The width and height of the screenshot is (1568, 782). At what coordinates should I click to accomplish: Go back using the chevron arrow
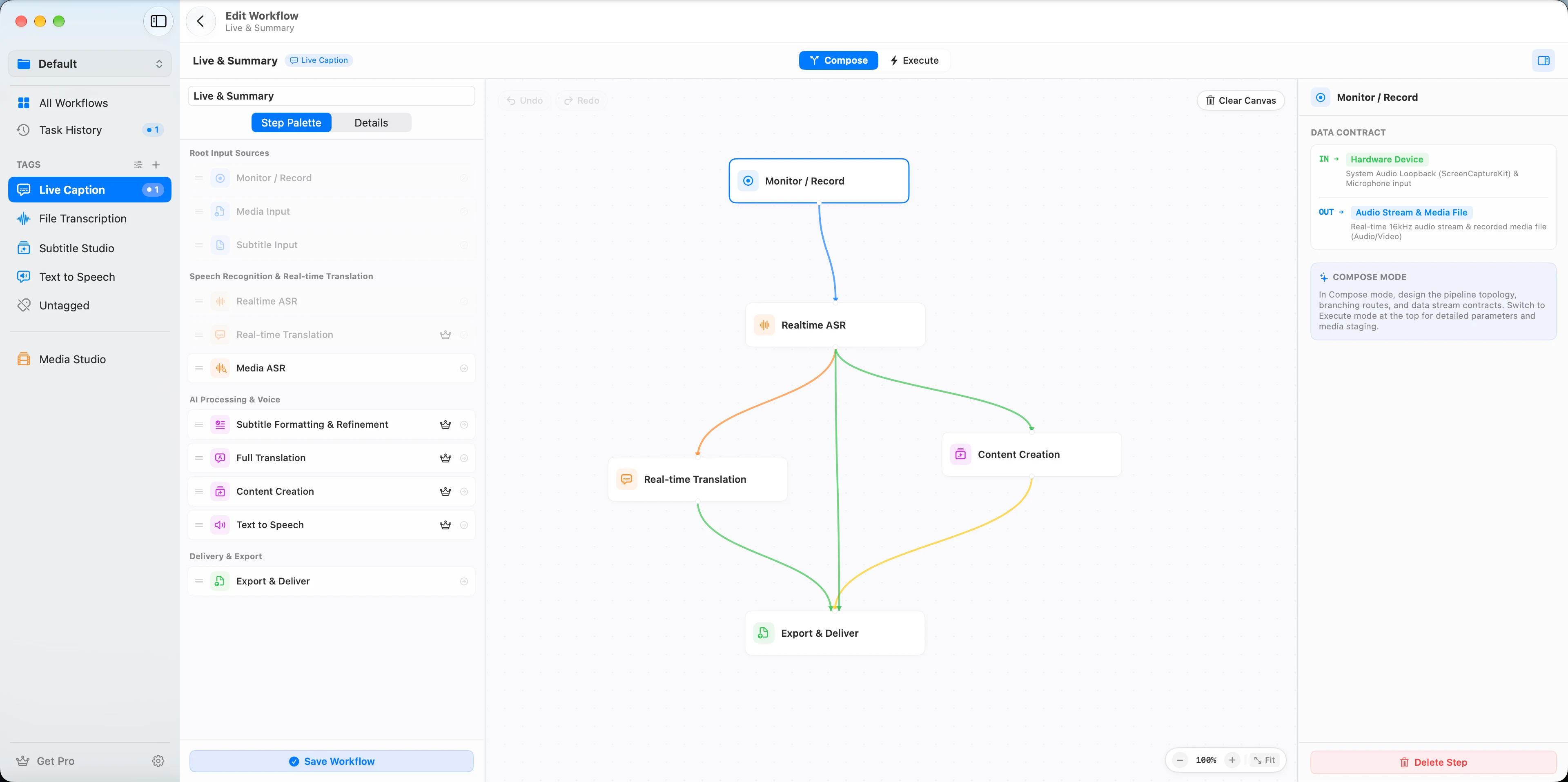(200, 21)
